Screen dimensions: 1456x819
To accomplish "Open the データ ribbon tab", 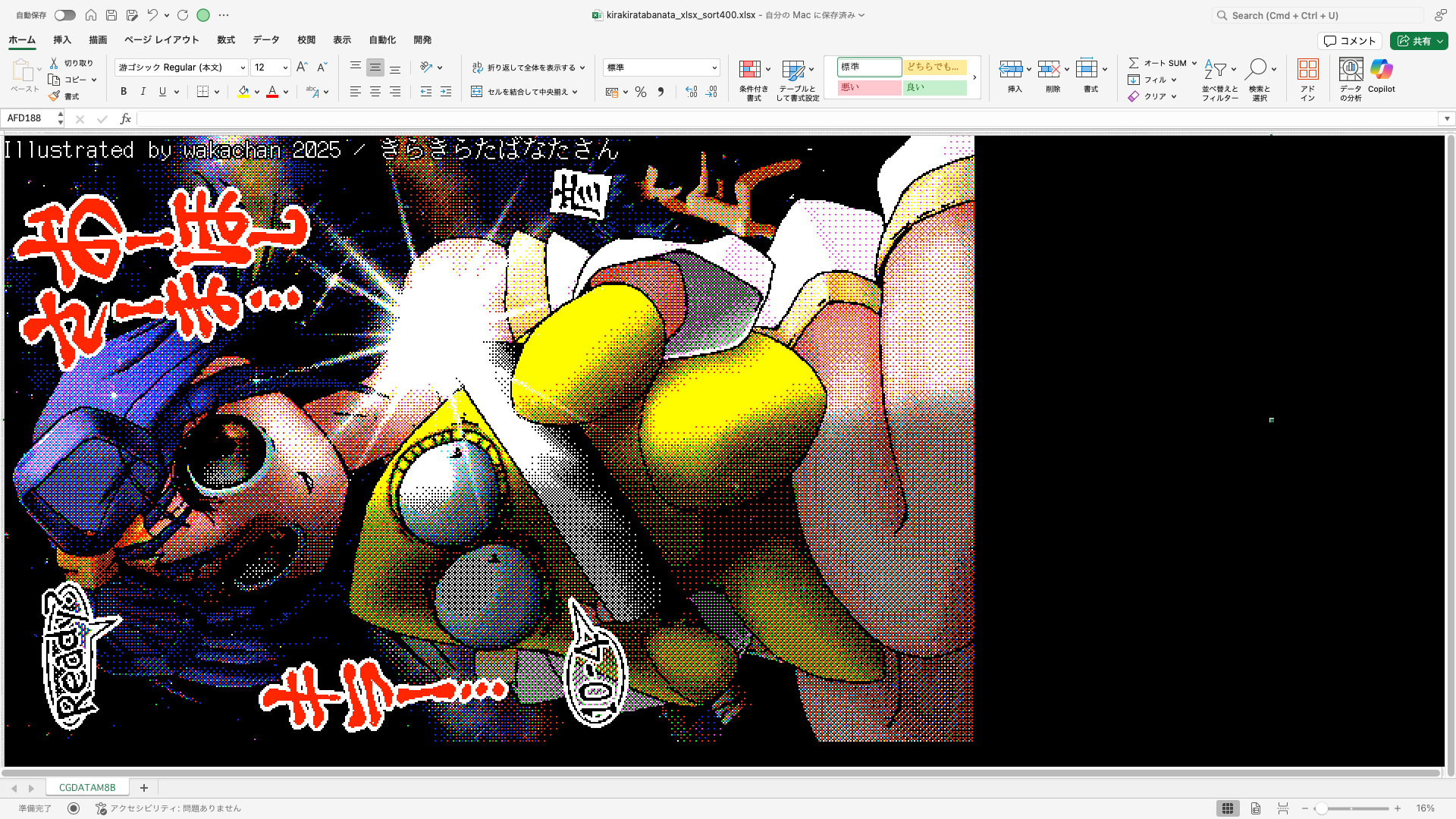I will click(266, 40).
